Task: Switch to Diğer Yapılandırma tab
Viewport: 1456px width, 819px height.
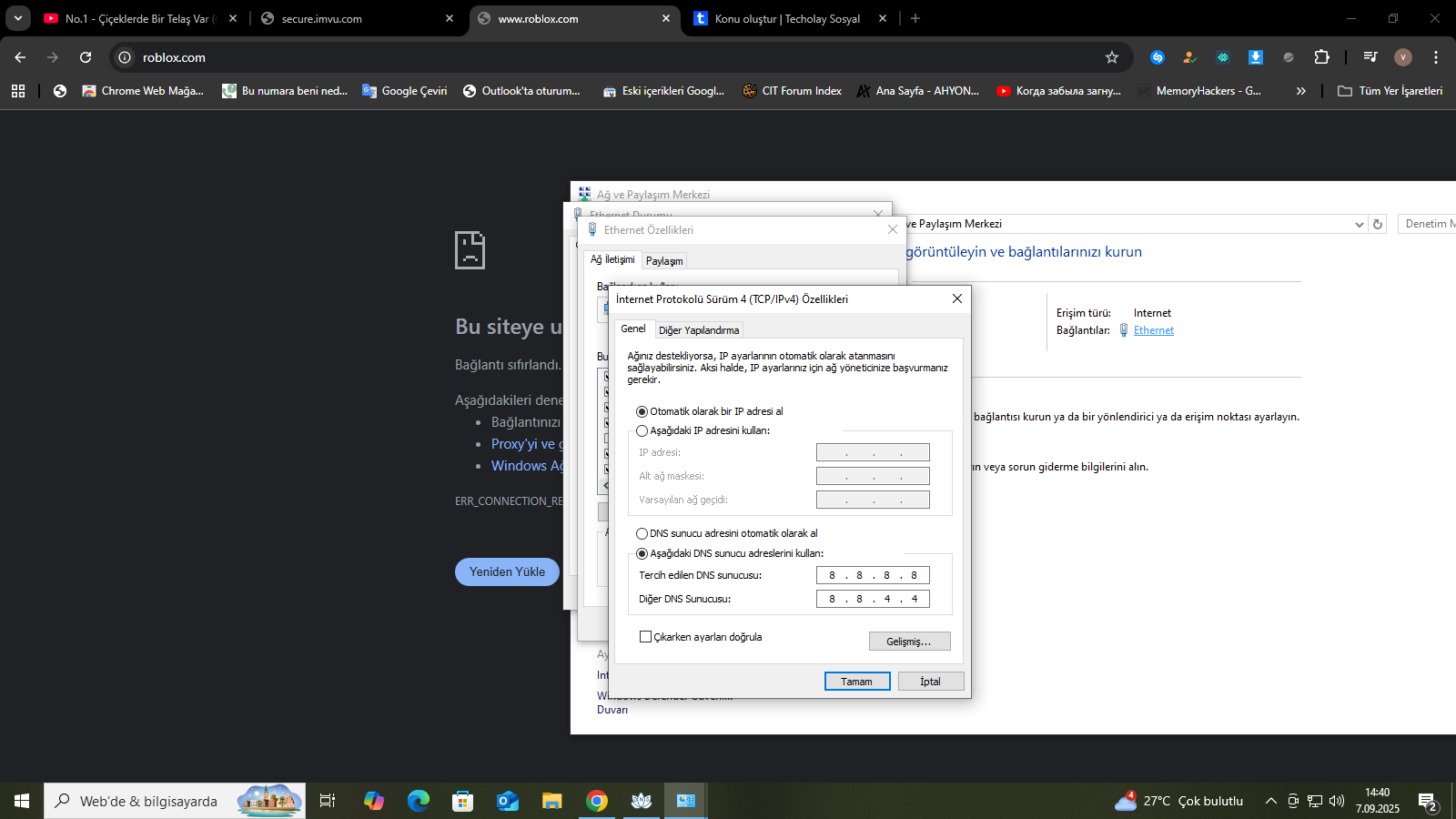Action: pos(699,330)
